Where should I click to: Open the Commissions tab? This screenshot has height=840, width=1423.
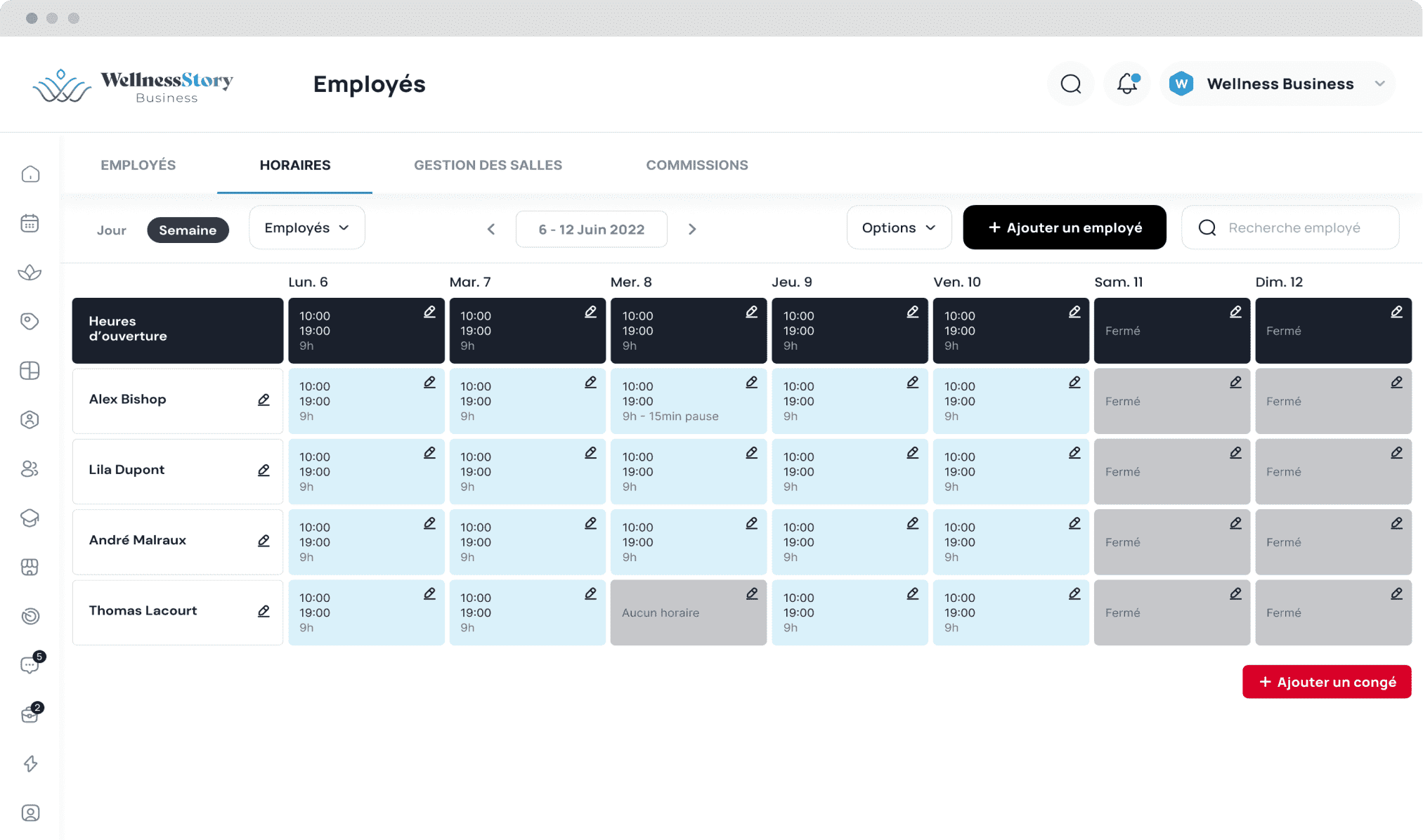pos(697,165)
